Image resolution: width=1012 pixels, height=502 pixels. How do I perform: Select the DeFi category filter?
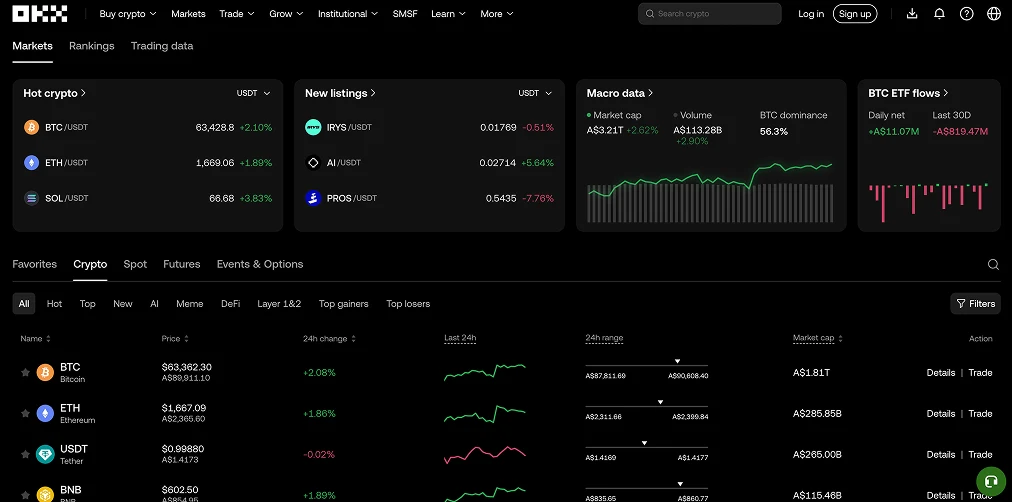(230, 303)
